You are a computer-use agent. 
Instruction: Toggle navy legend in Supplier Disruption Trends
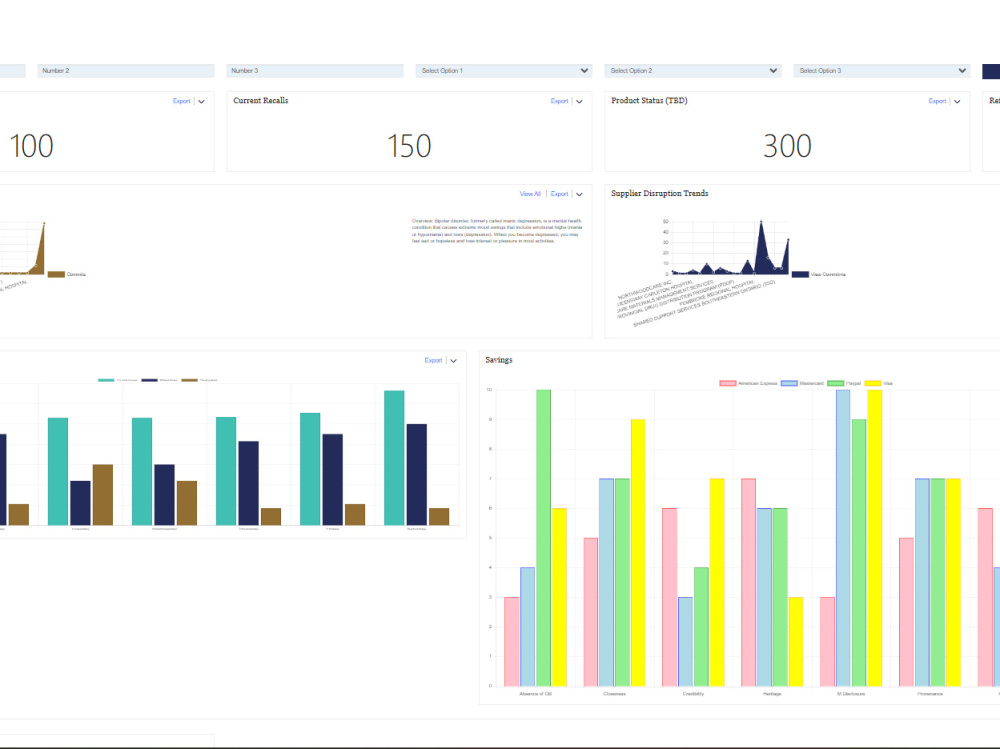click(818, 274)
